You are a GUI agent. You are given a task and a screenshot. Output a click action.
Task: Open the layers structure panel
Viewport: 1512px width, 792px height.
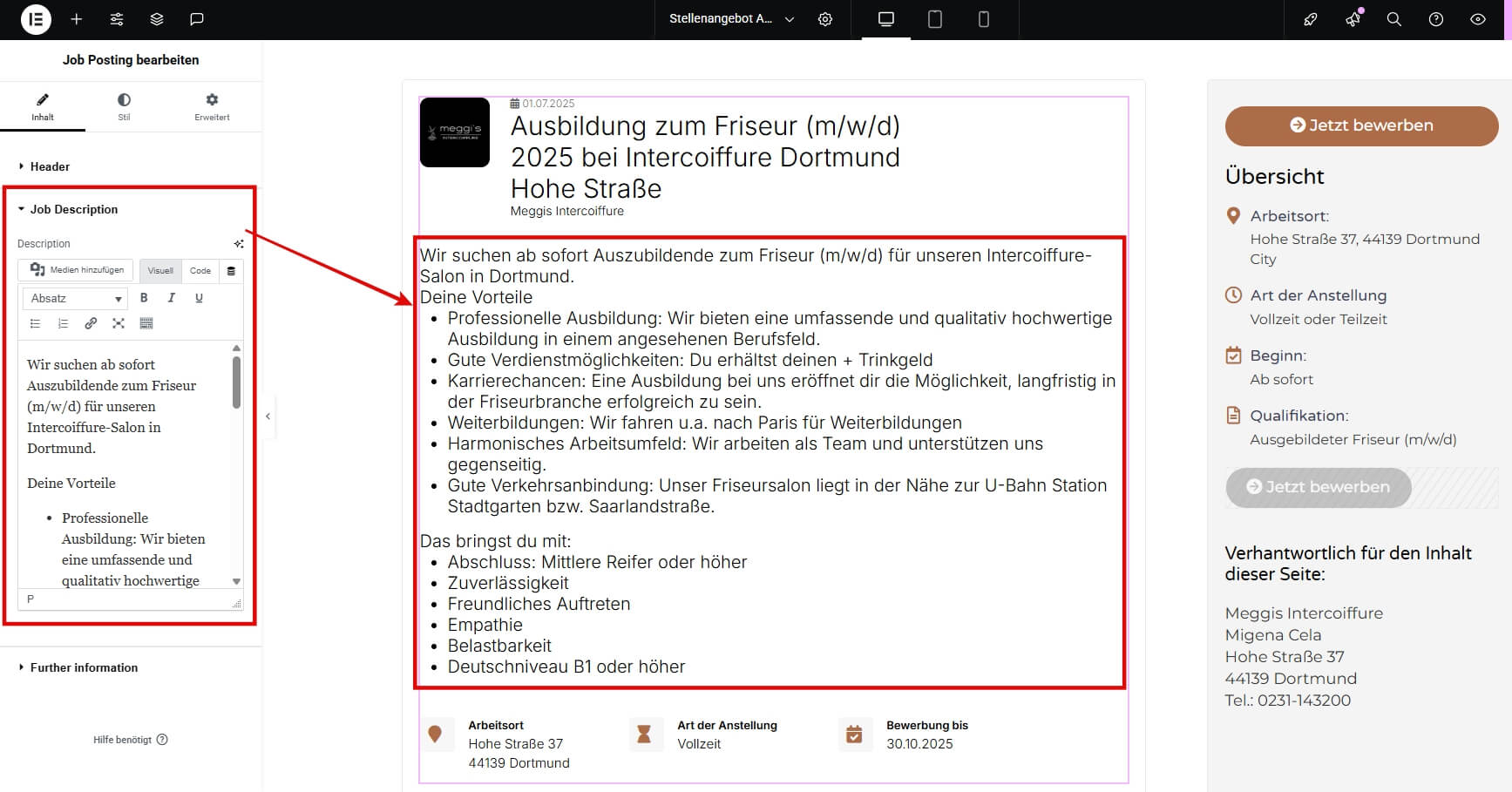(157, 19)
